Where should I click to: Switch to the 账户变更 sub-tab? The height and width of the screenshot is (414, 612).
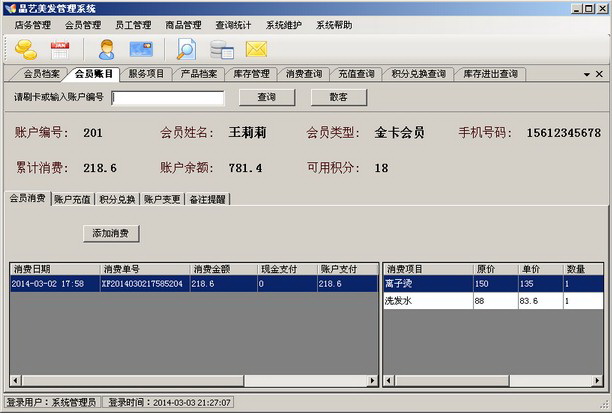(x=162, y=199)
